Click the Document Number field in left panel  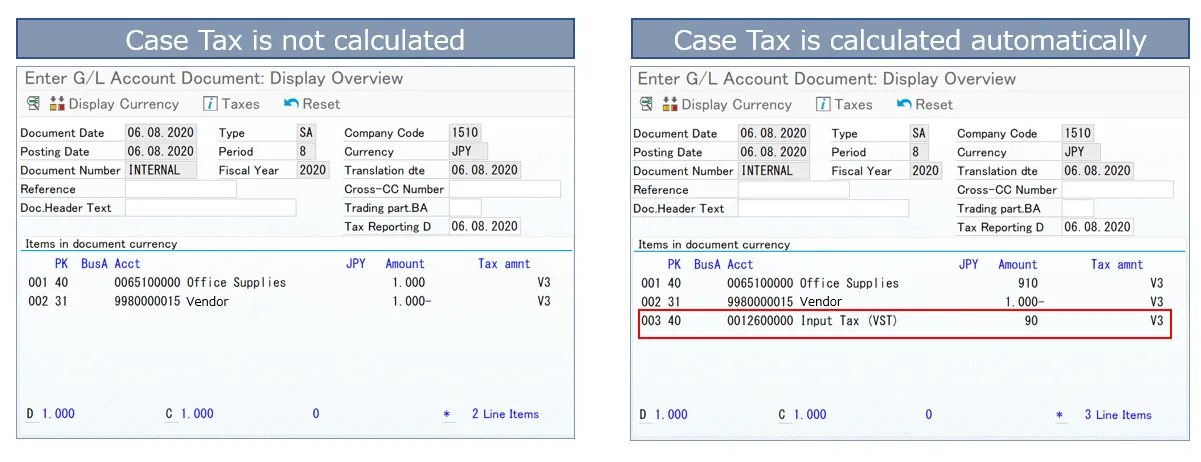click(160, 170)
